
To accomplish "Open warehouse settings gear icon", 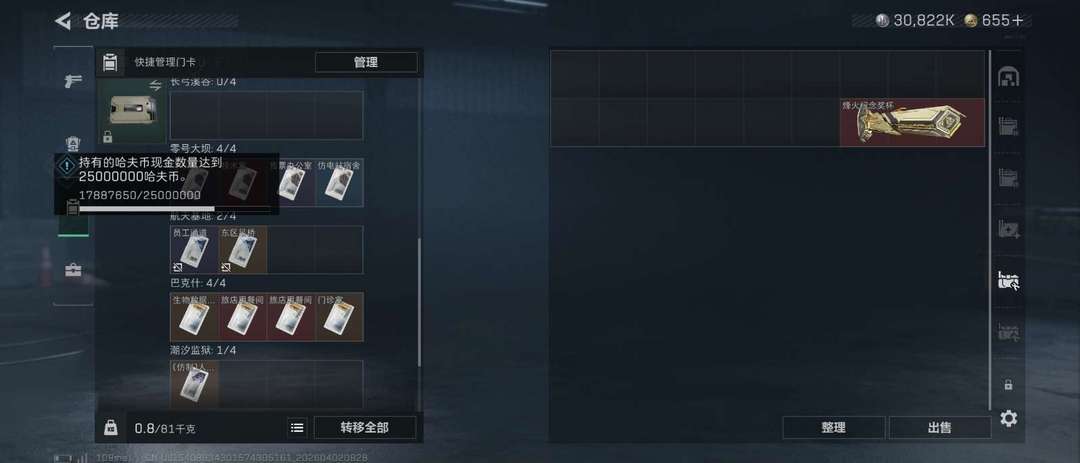I will coord(1008,418).
